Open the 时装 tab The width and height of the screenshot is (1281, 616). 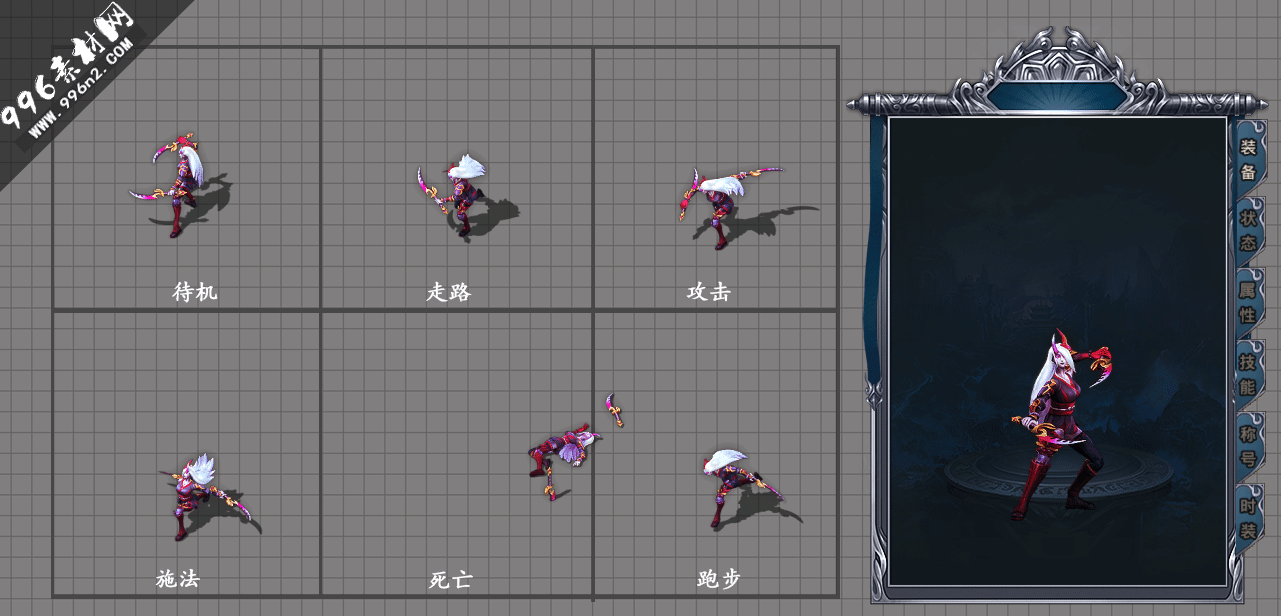tap(1248, 518)
